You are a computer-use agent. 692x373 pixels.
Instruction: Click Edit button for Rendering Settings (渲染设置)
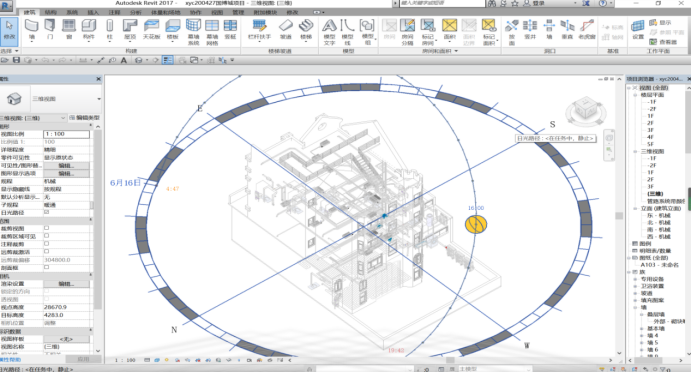pyautogui.click(x=66, y=283)
